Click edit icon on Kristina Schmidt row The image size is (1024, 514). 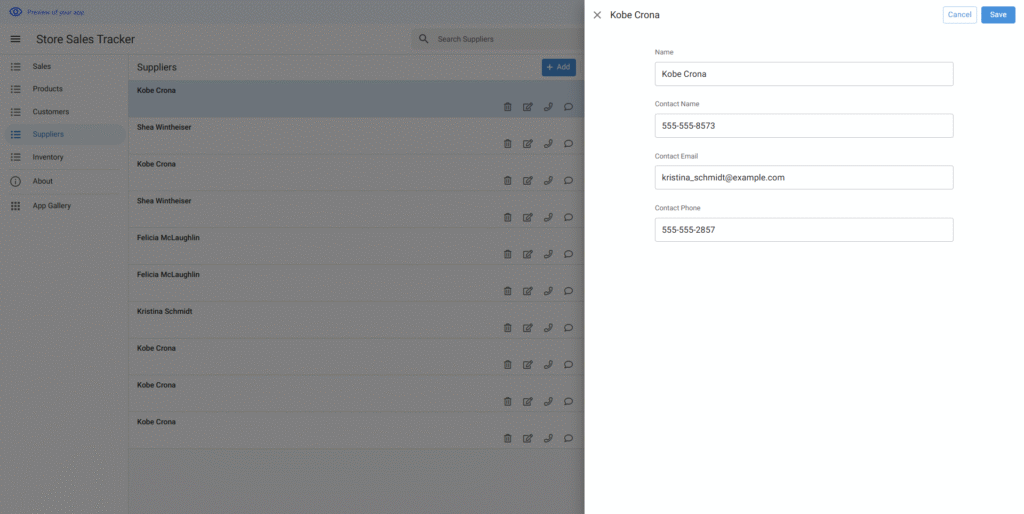(527, 328)
